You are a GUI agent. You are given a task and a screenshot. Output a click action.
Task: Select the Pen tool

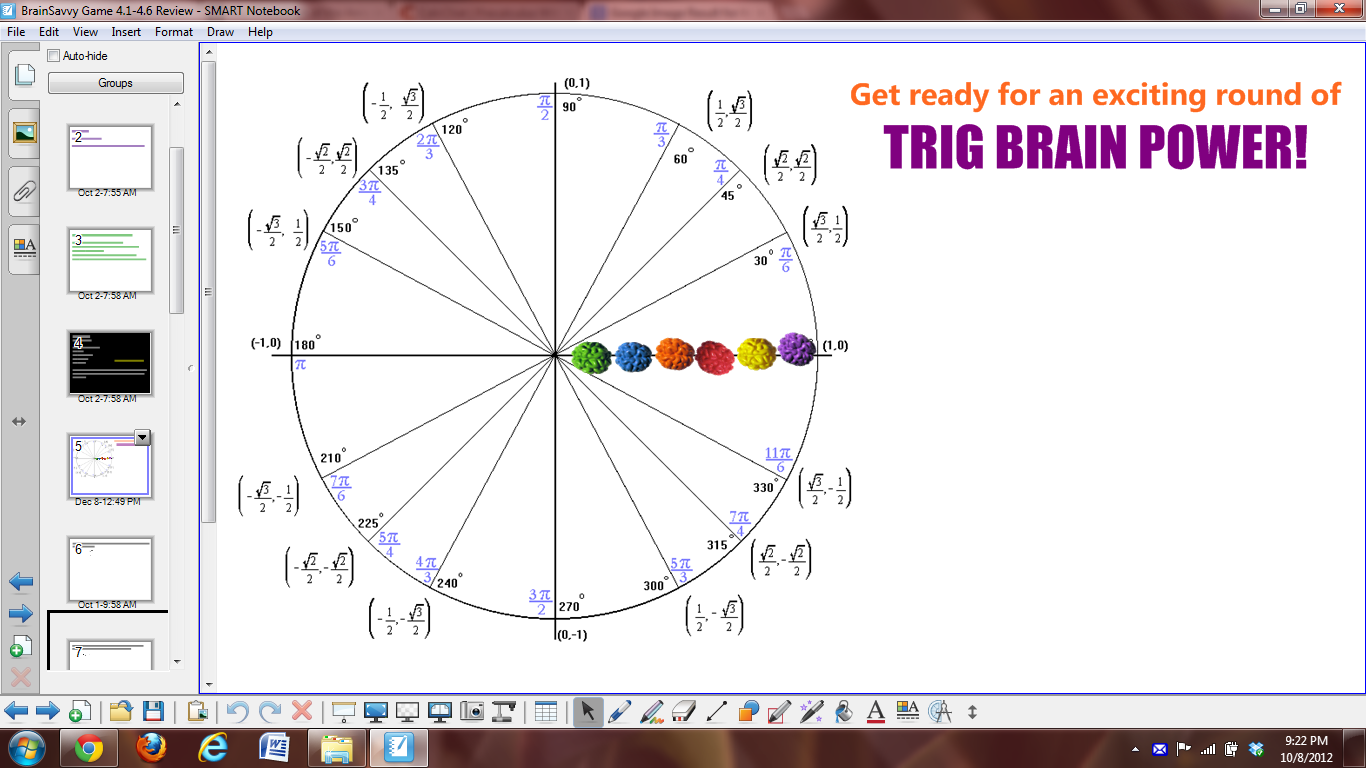click(618, 710)
